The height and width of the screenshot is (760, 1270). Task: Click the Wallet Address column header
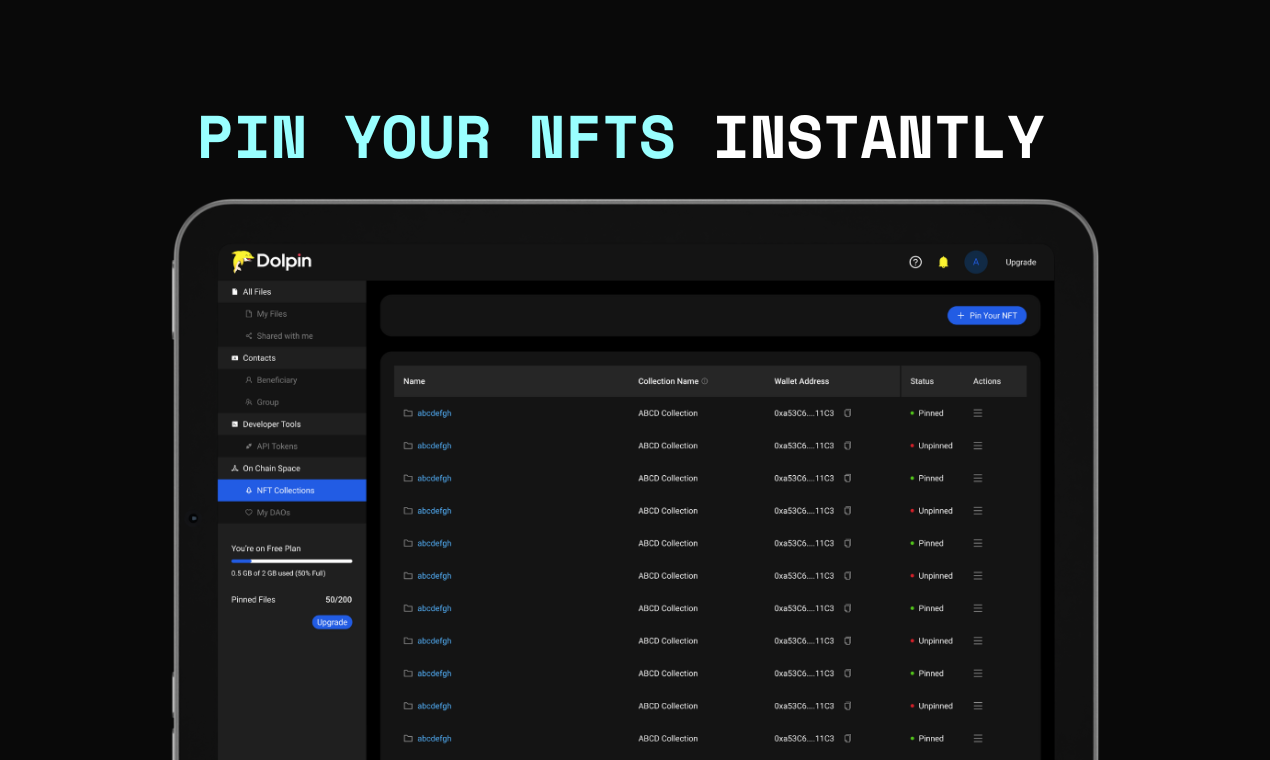801,381
